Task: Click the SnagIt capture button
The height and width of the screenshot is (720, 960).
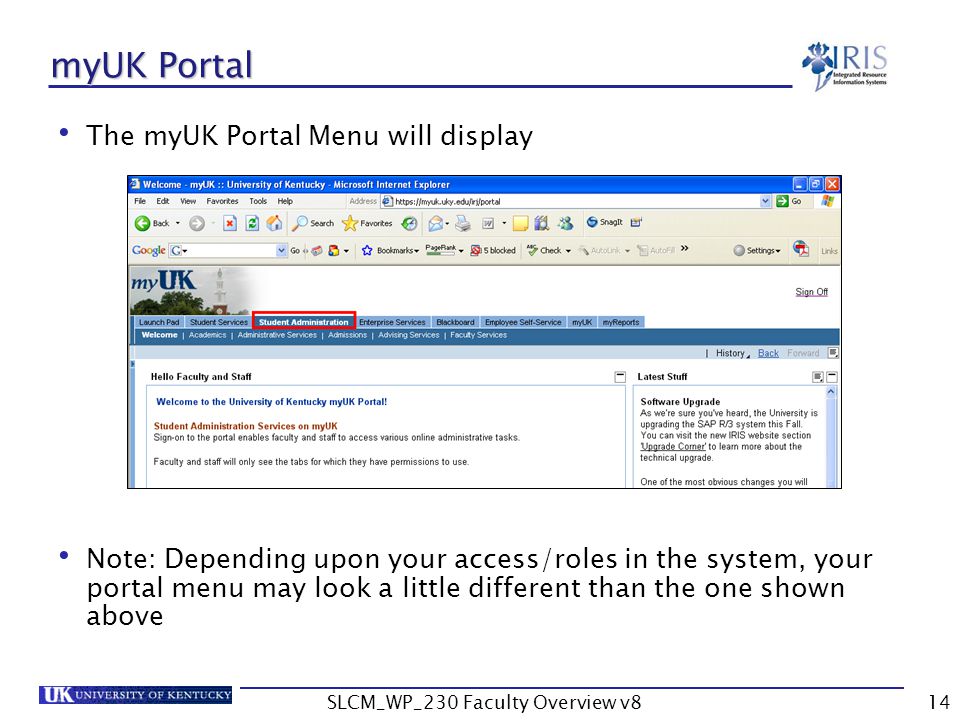Action: coord(604,222)
